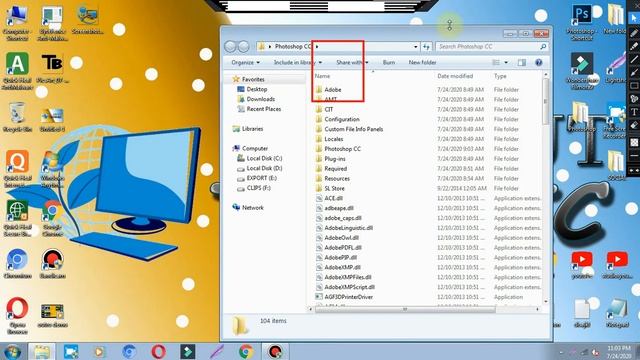Select Network in navigation pane
This screenshot has width=640, height=360.
253,208
